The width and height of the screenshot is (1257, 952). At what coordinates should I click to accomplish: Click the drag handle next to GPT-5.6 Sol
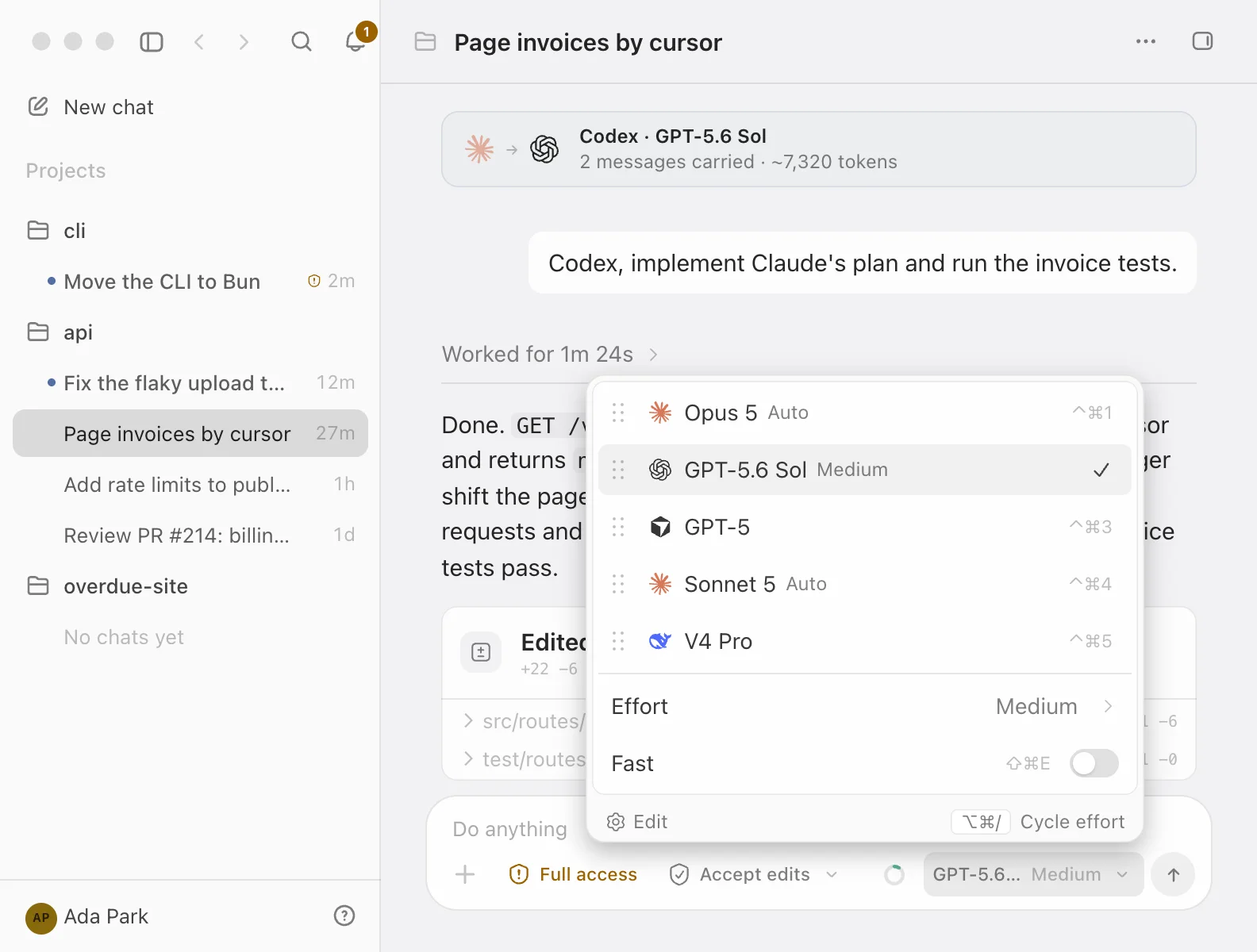tap(618, 470)
